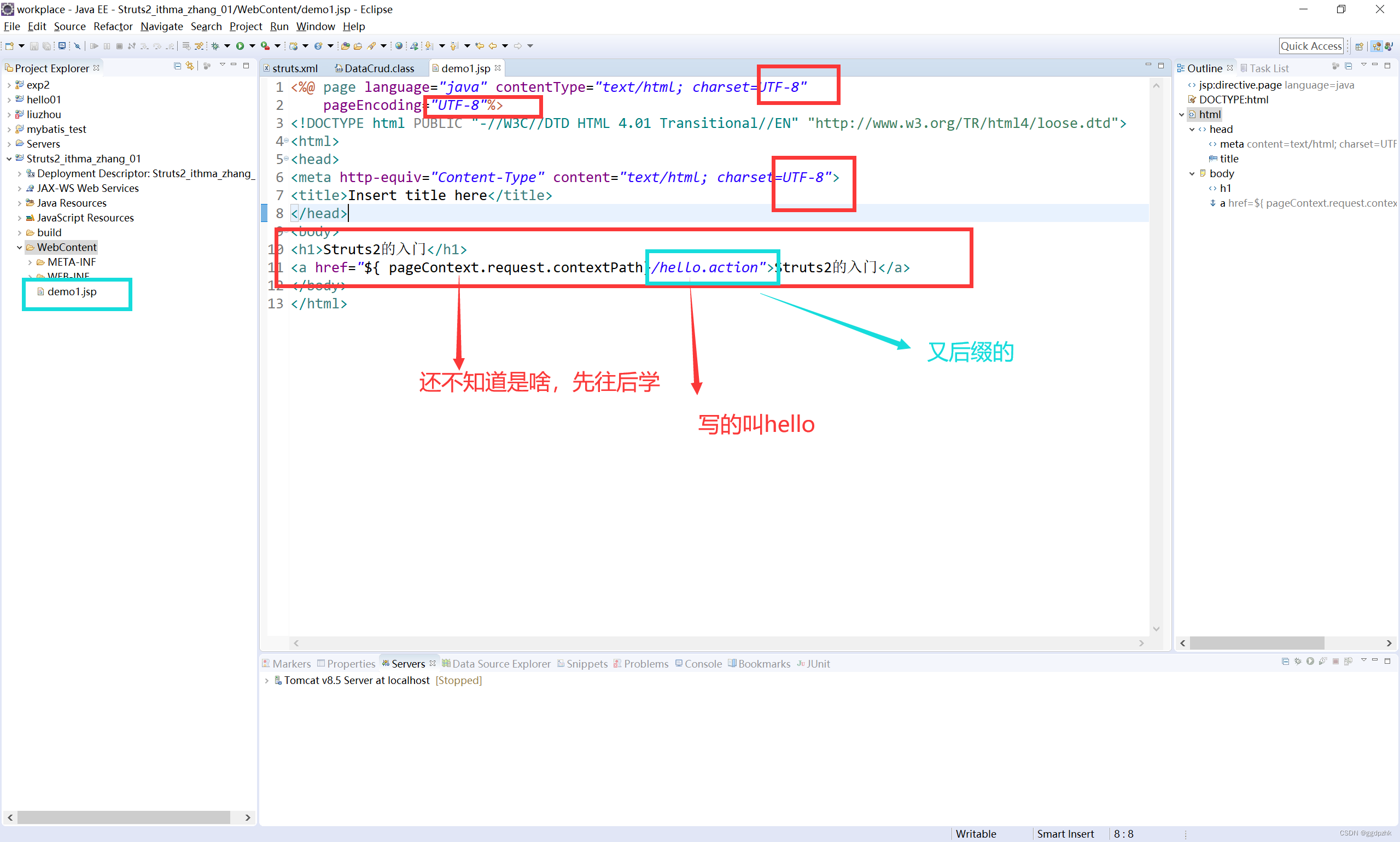Open the Refactor menu
The width and height of the screenshot is (1400, 842).
point(113,26)
